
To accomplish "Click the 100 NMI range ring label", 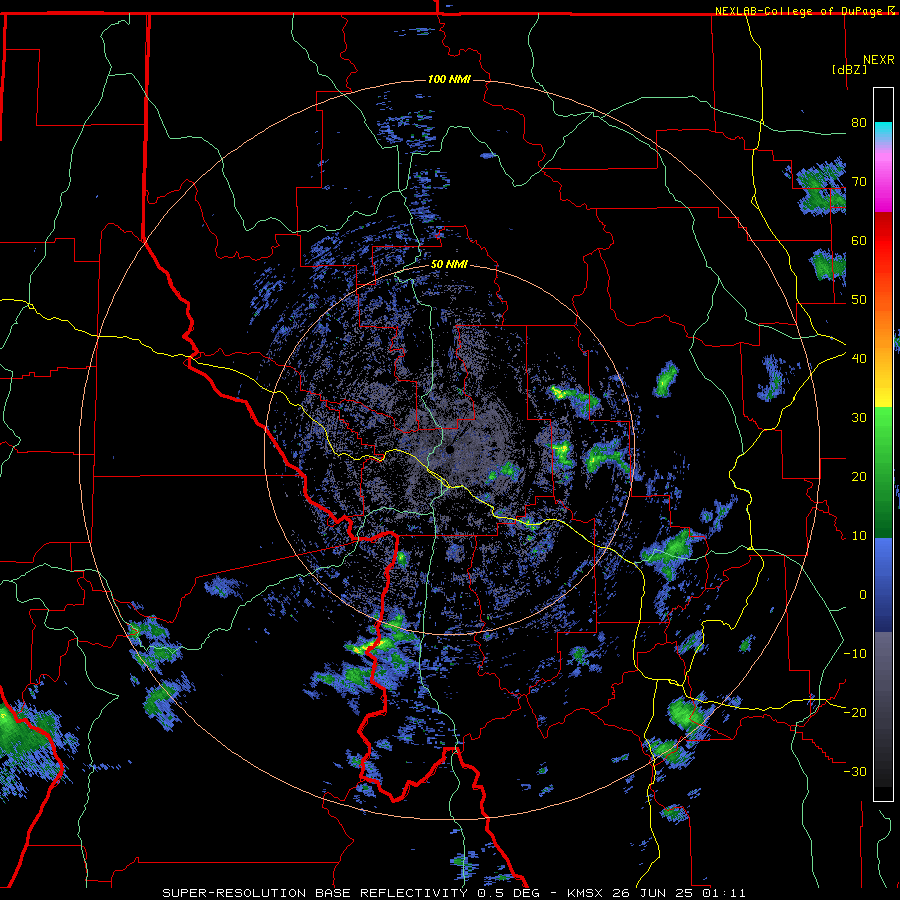I will click(449, 79).
